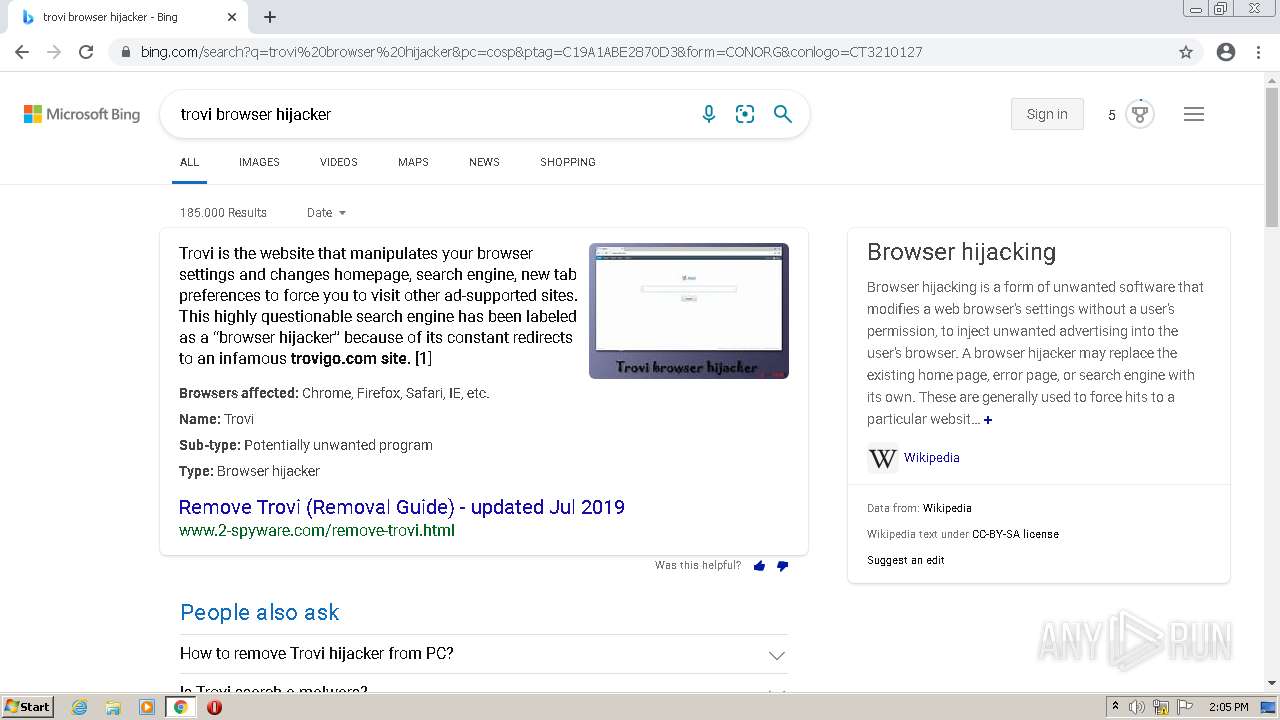Screen dimensions: 1280x720
Task: Click the Sign in button
Action: tap(1047, 114)
